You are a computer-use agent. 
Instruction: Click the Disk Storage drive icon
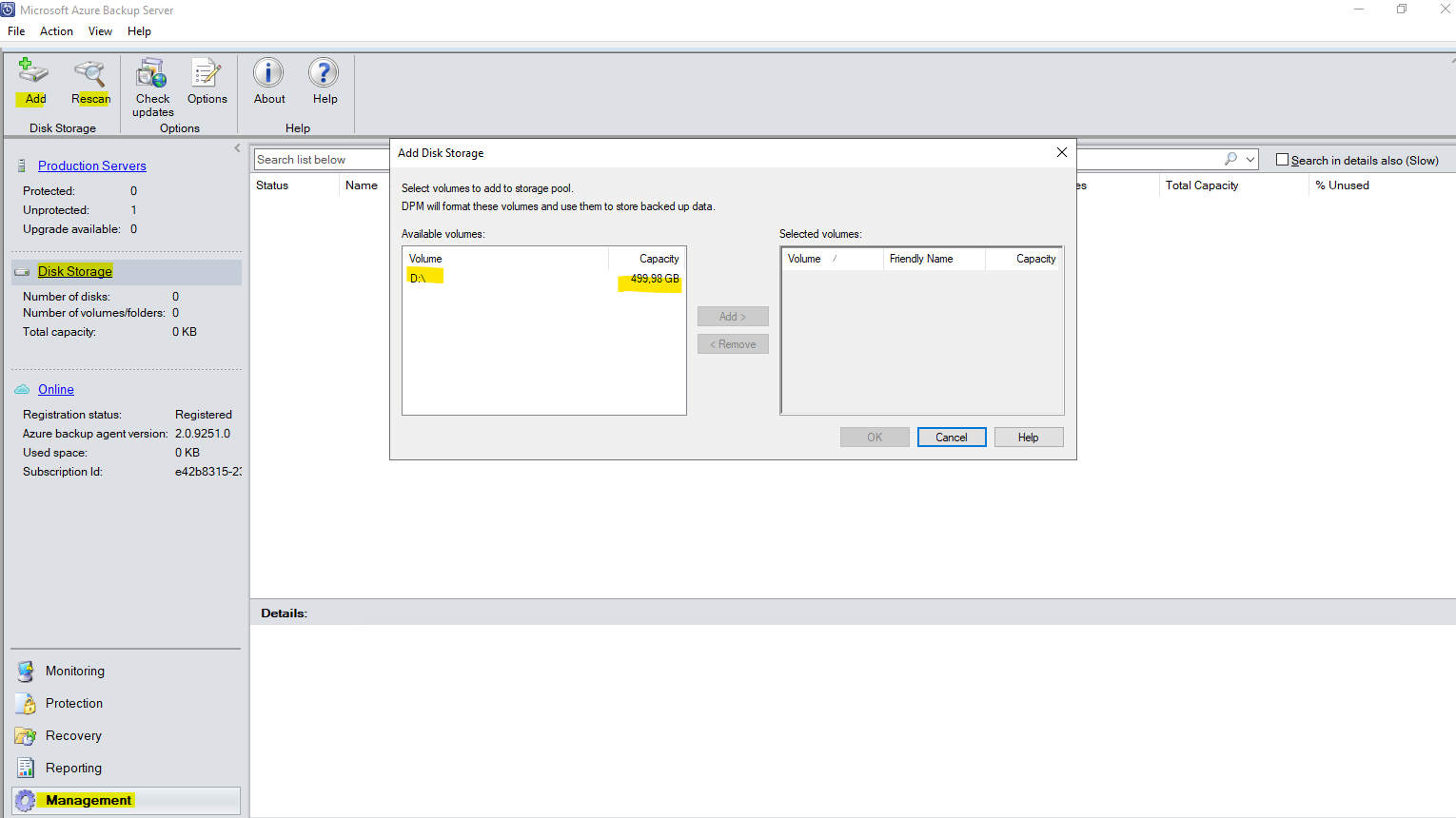[x=22, y=272]
